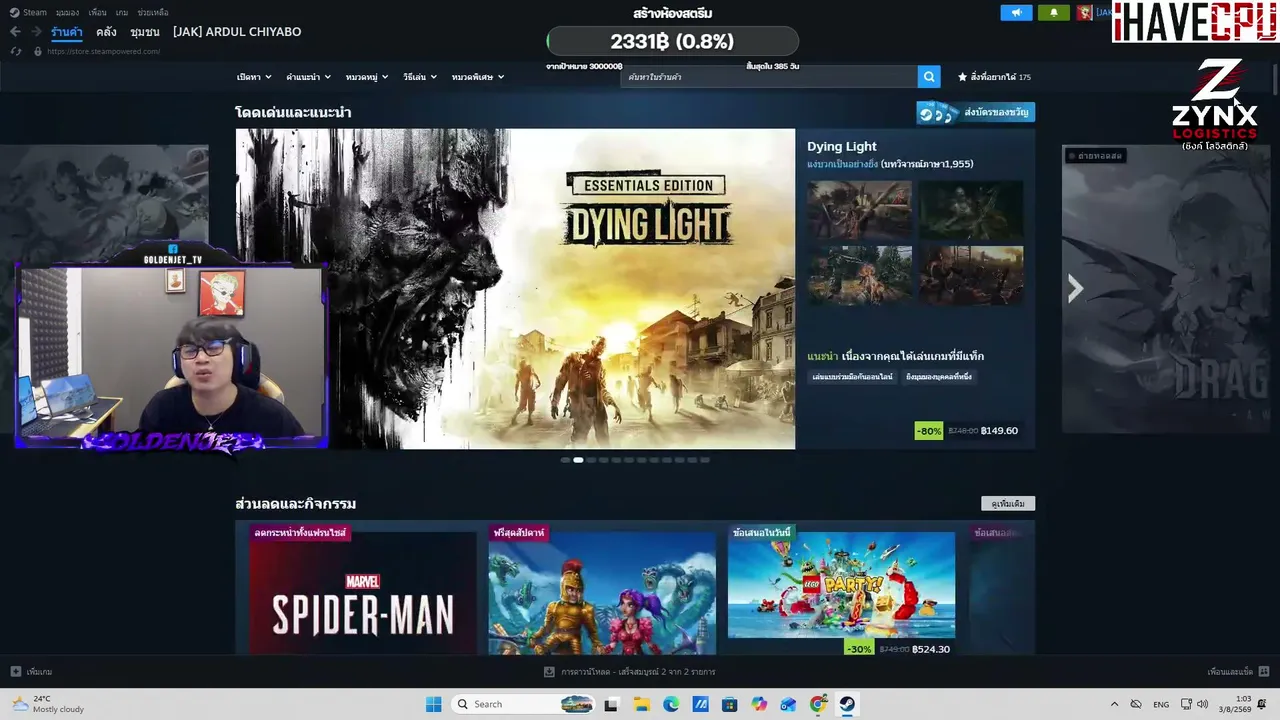Open the downloads icon in the bottom bar

549,672
